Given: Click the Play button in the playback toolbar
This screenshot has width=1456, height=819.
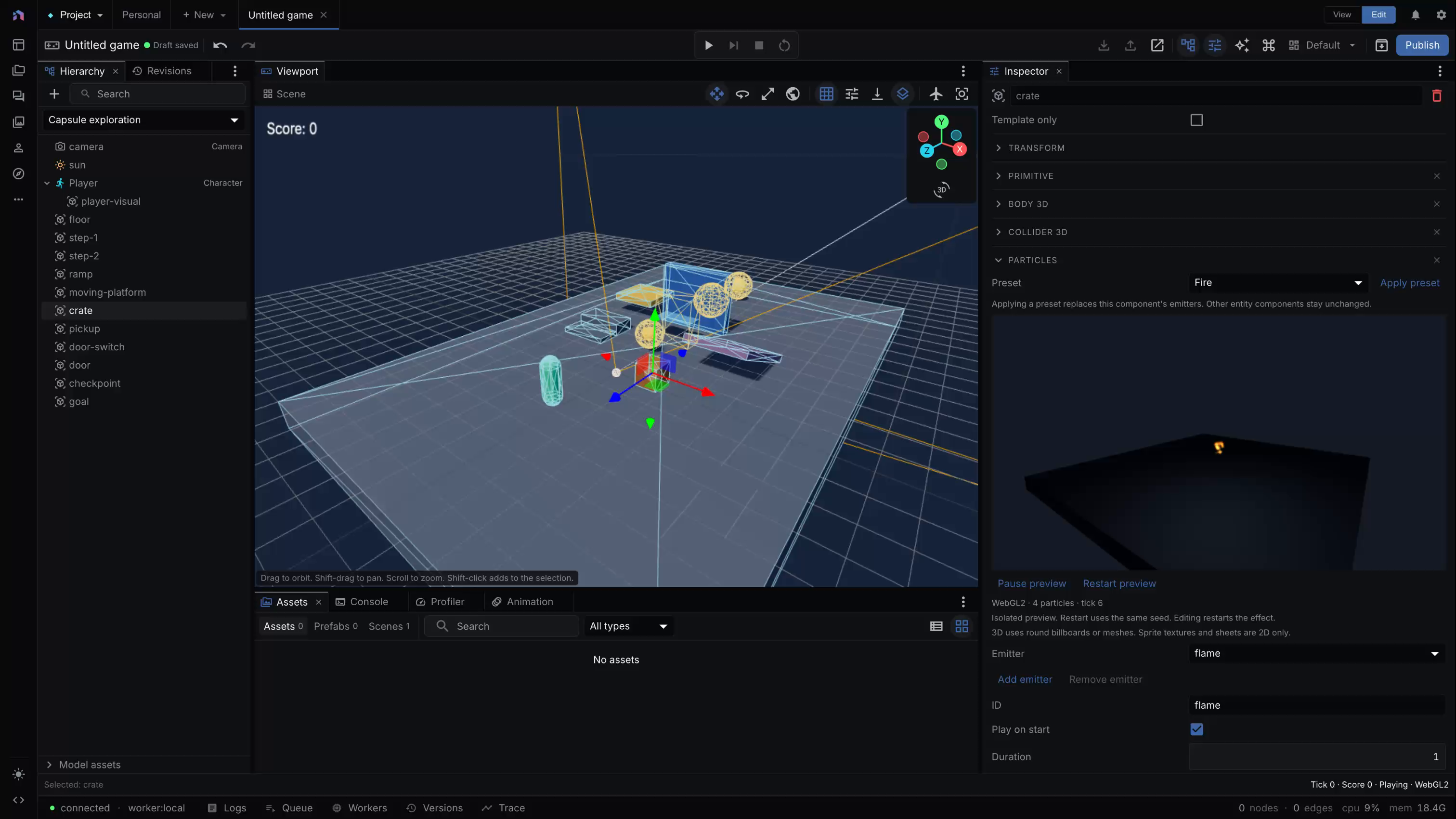Looking at the screenshot, I should point(708,45).
